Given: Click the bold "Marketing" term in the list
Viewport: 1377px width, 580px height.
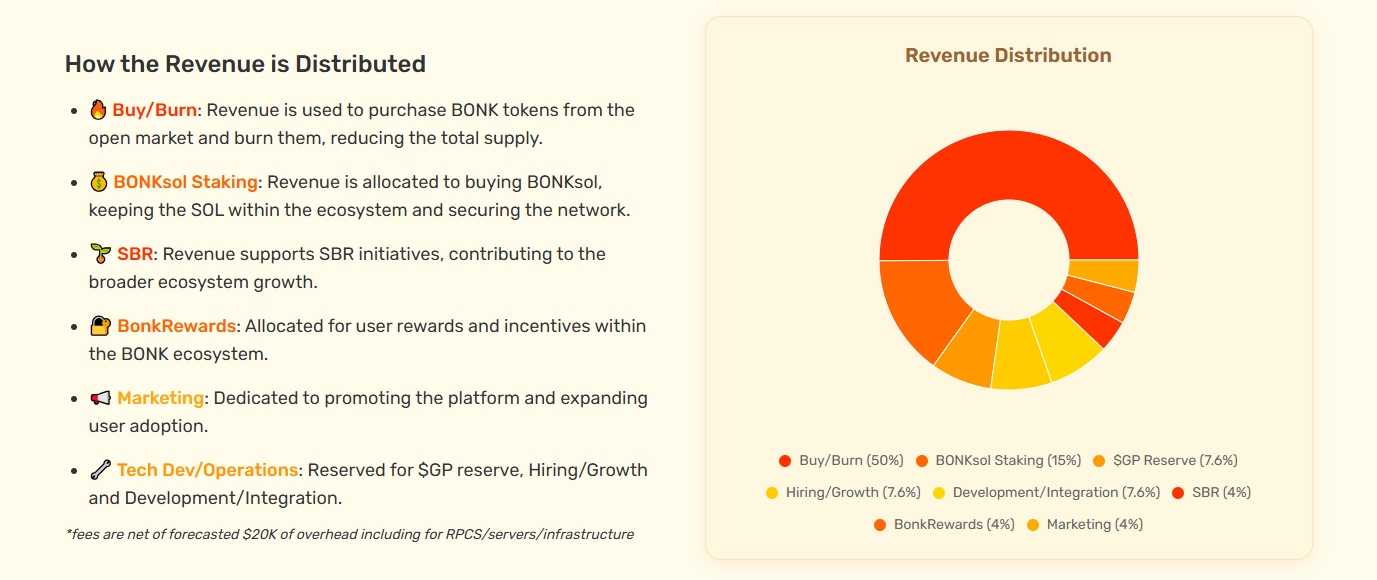Looking at the screenshot, I should point(161,398).
